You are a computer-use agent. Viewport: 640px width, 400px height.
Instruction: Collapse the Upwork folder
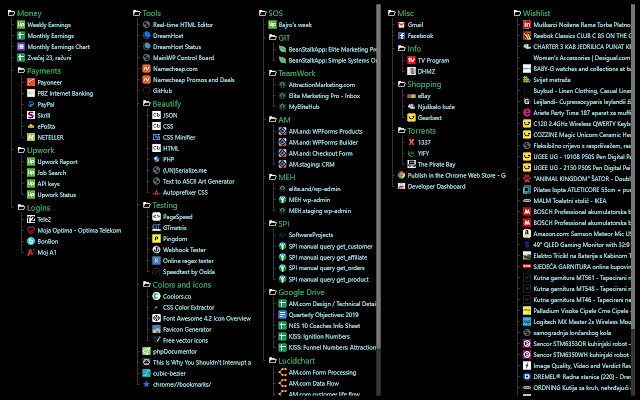click(21, 151)
